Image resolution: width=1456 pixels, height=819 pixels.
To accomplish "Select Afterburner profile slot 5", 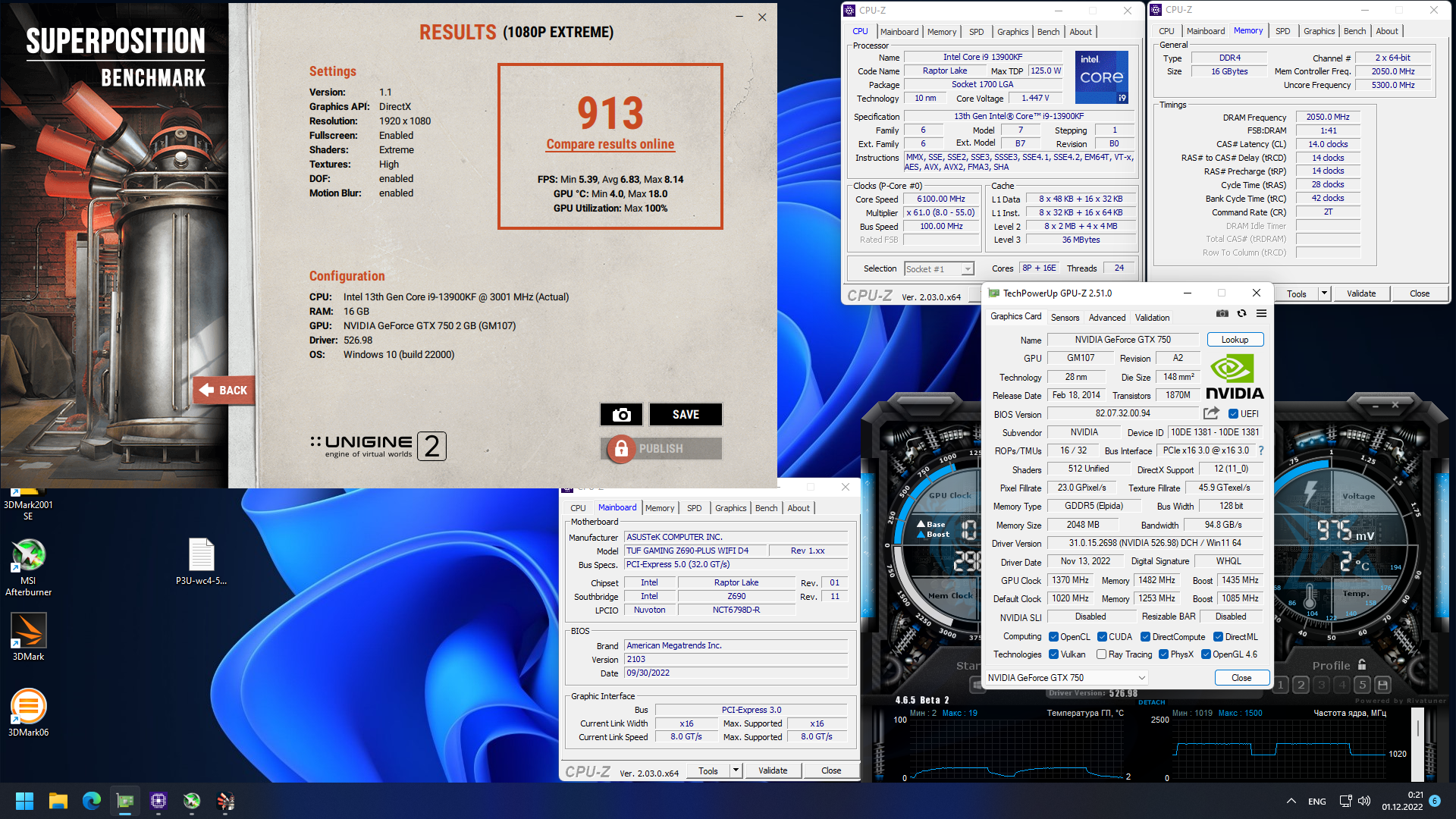I will (x=1362, y=685).
